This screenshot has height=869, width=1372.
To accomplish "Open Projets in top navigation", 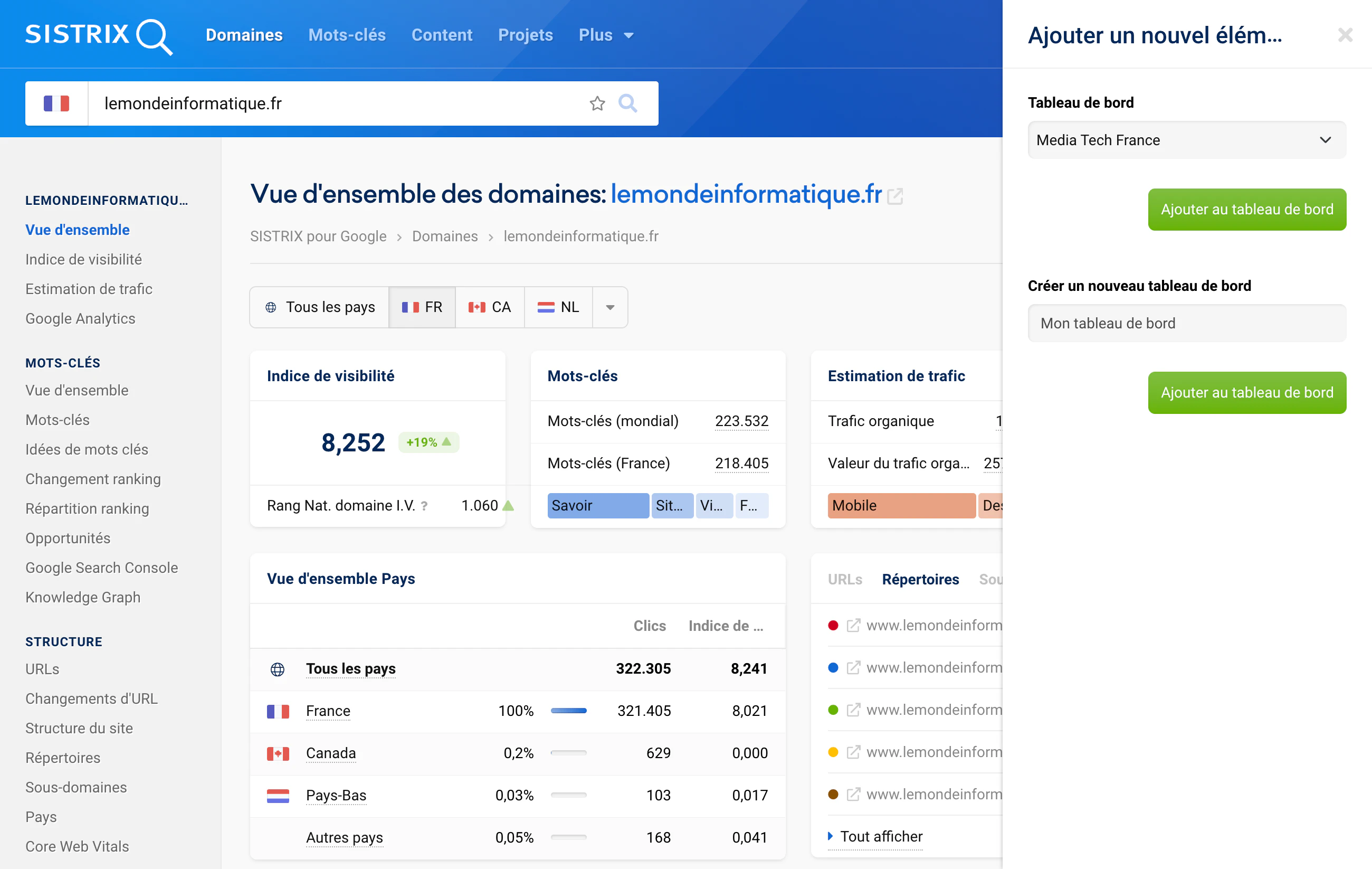I will pyautogui.click(x=526, y=35).
